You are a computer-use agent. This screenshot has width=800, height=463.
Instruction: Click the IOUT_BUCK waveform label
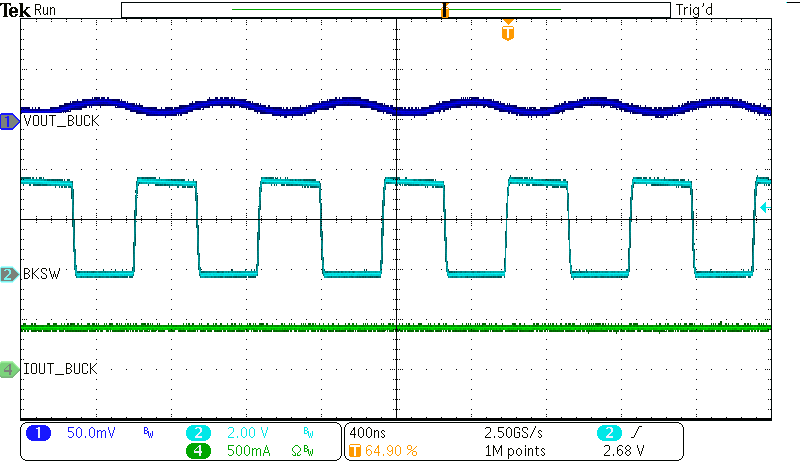pos(60,369)
